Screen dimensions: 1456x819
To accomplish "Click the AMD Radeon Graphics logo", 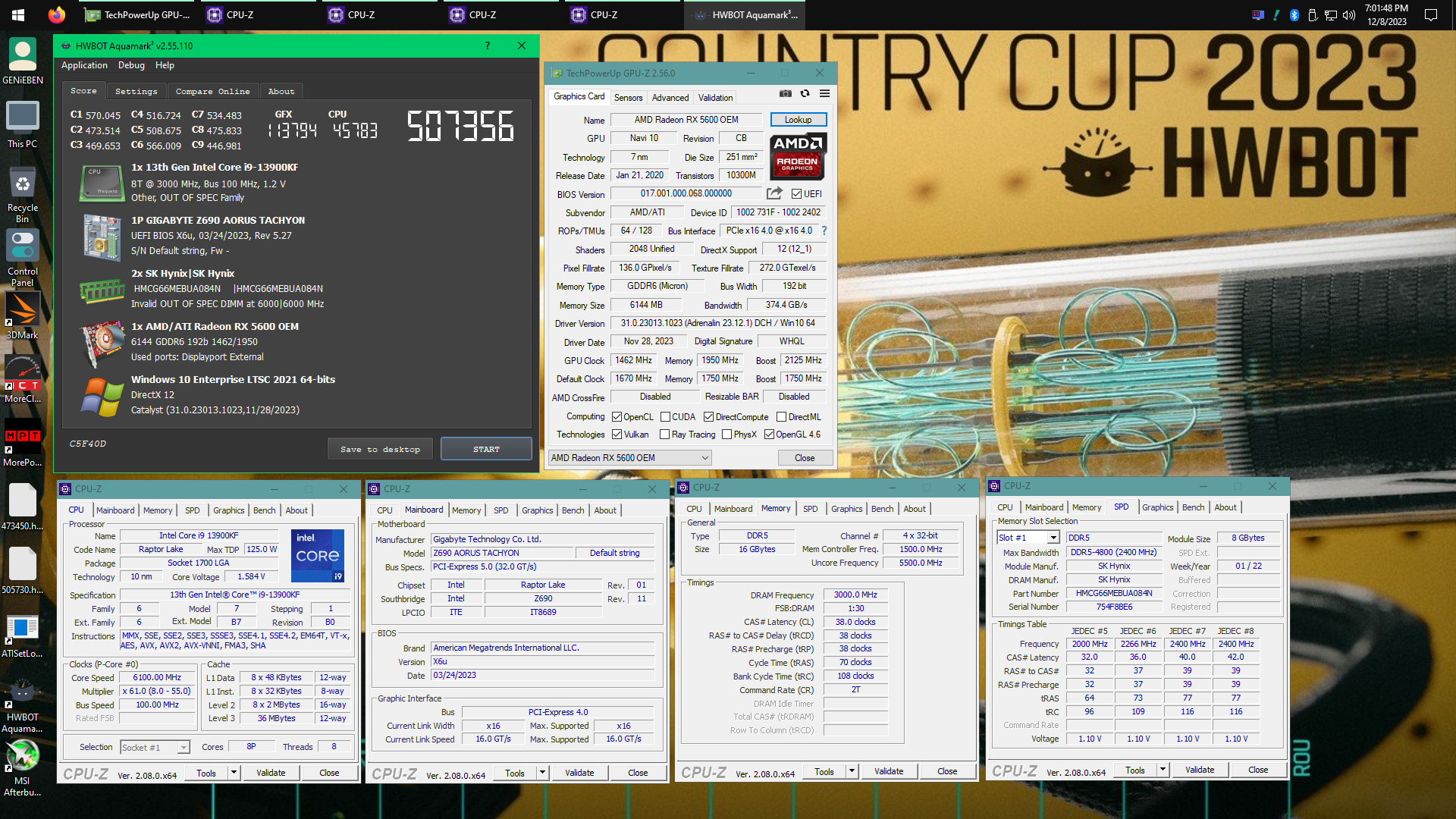I will [798, 156].
